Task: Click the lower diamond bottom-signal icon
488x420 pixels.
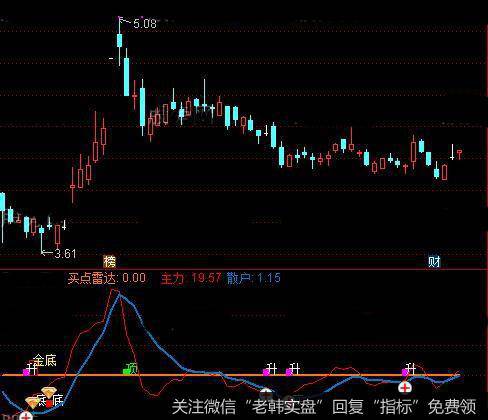Action: point(33,403)
